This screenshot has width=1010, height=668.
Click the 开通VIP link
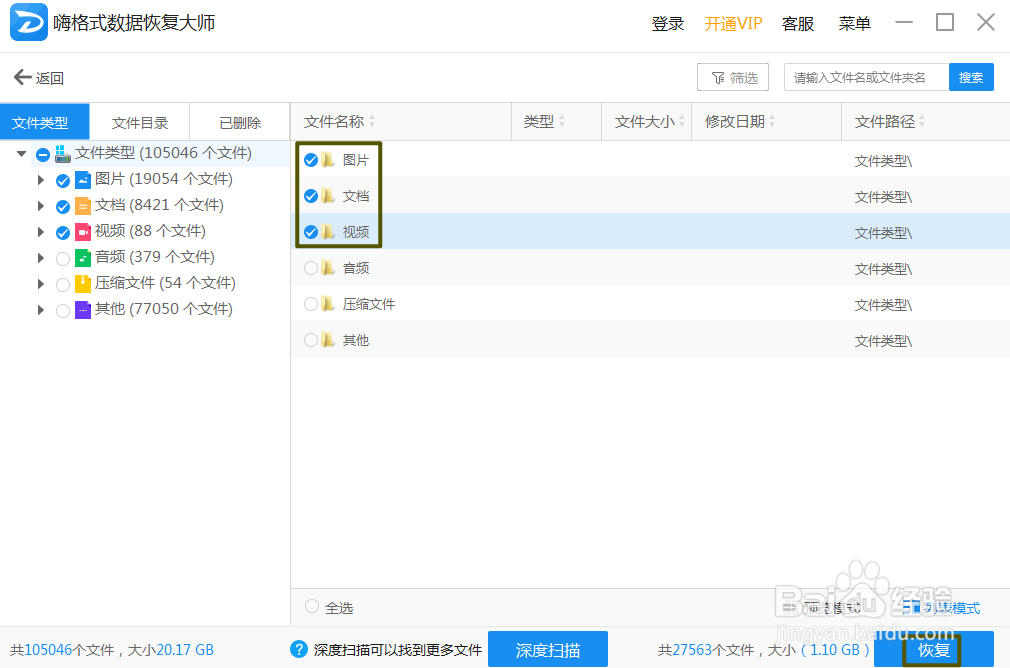[733, 23]
